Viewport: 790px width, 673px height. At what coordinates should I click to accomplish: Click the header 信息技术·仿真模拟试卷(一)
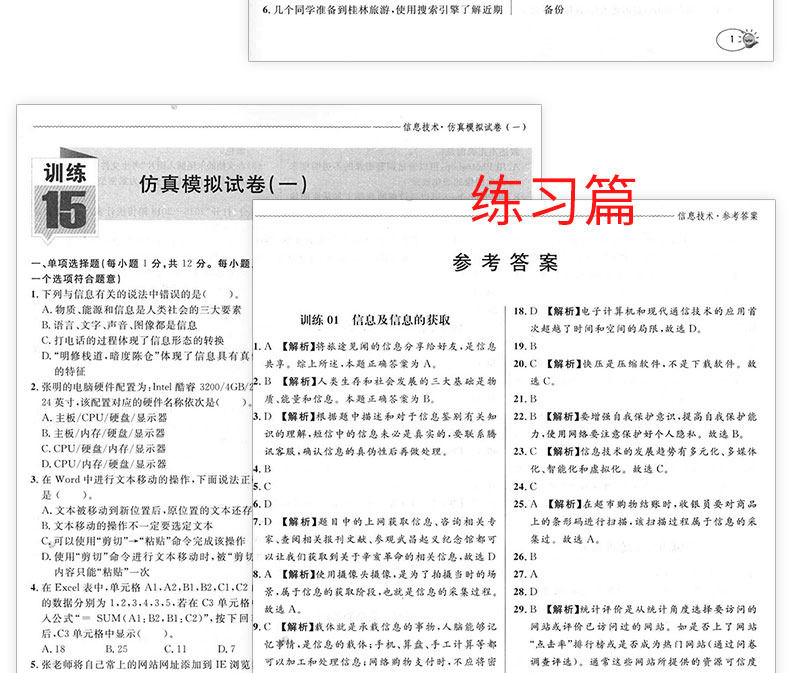coord(464,127)
